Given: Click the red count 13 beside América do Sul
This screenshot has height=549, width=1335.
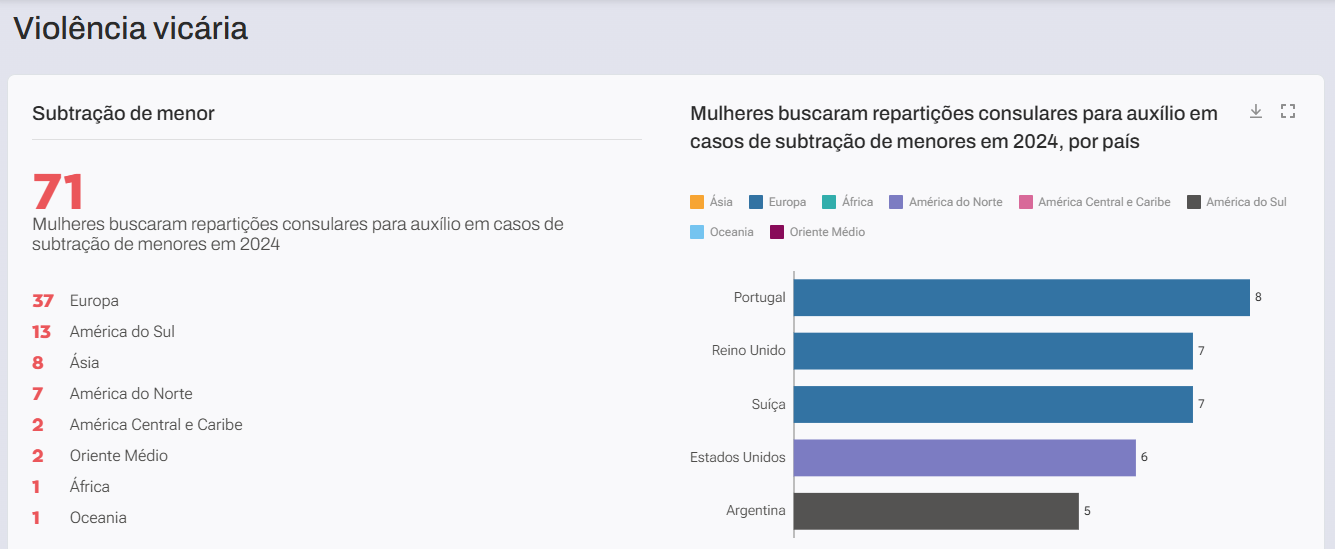Looking at the screenshot, I should coord(41,331).
